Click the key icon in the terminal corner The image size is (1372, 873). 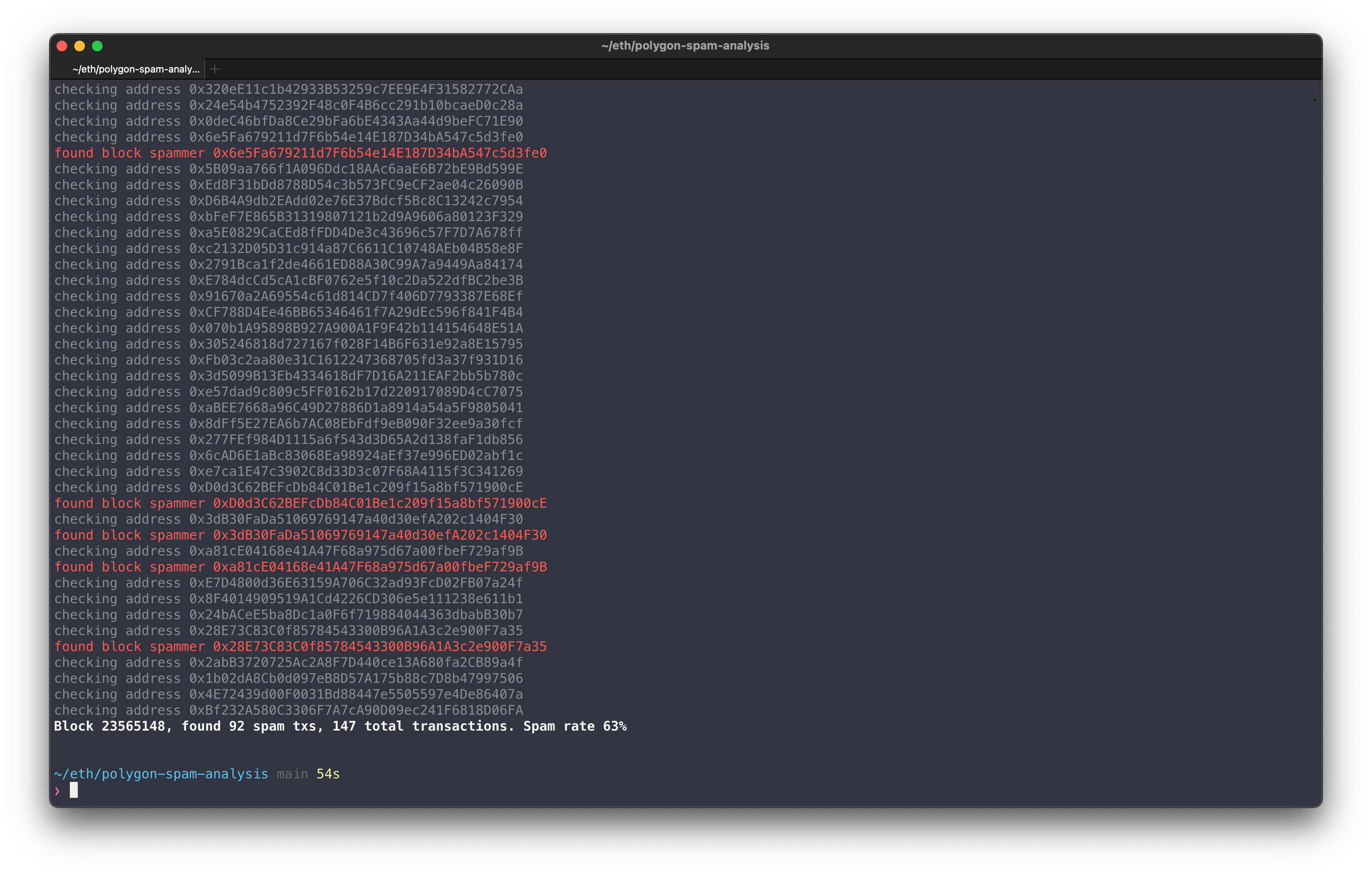[x=1313, y=94]
